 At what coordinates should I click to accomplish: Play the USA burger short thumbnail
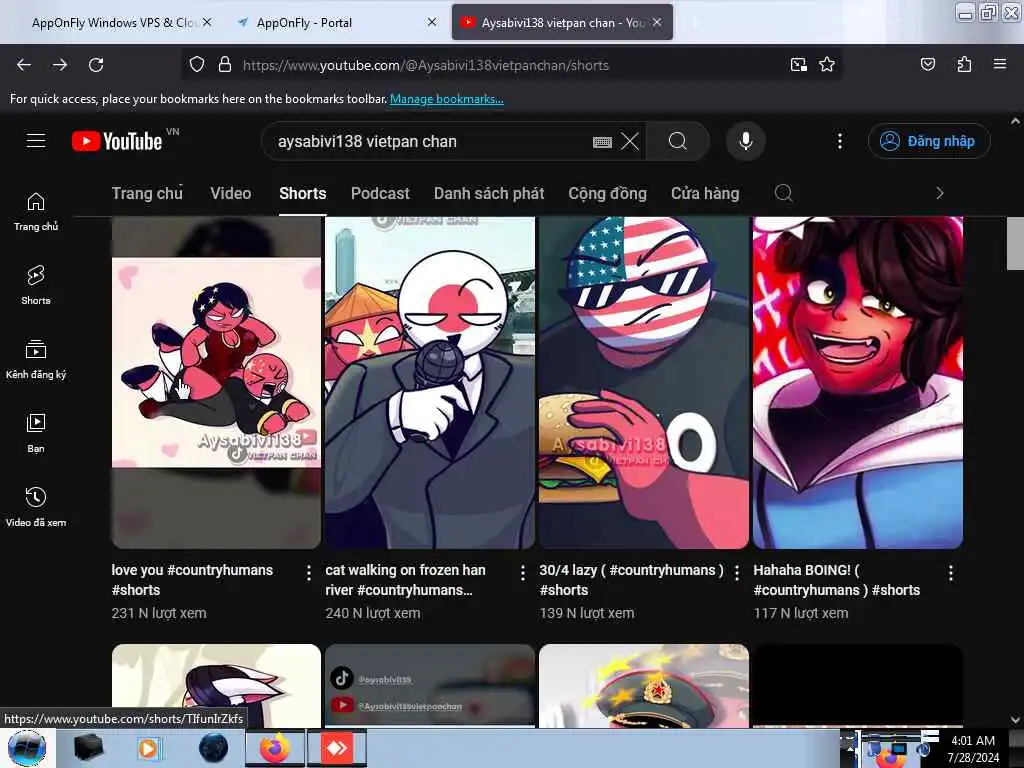click(x=644, y=383)
